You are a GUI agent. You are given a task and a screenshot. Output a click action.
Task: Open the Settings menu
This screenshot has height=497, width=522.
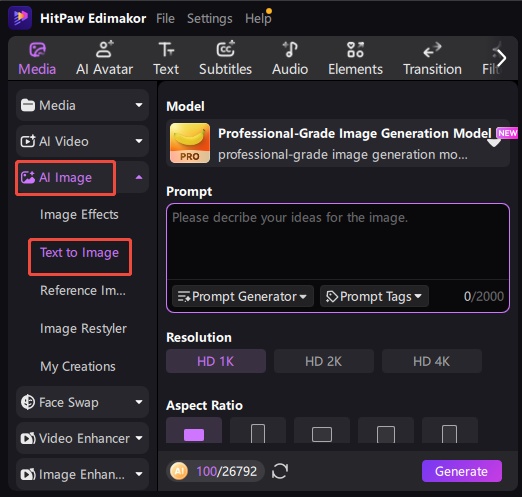pyautogui.click(x=210, y=19)
